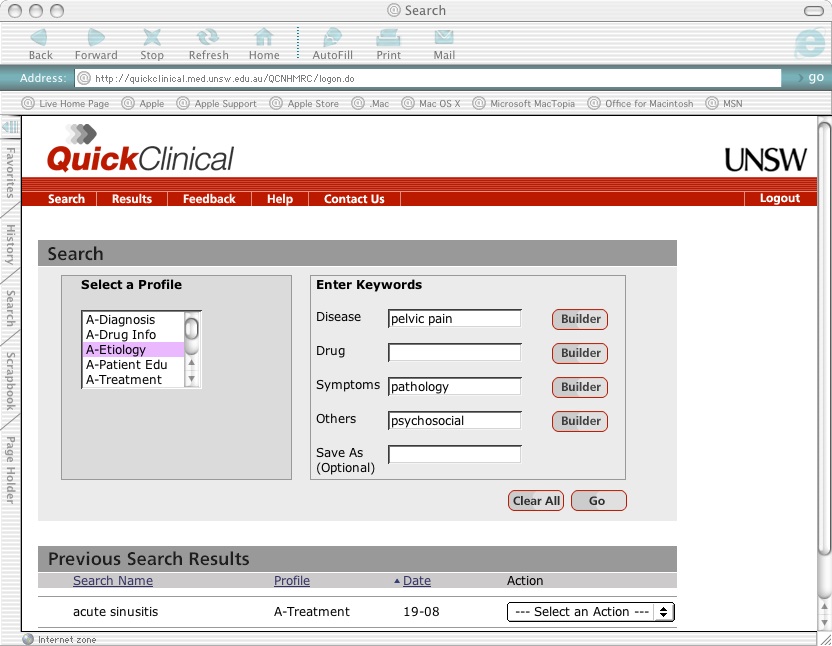Go to Home using the house icon
This screenshot has width=832, height=646.
[x=264, y=38]
